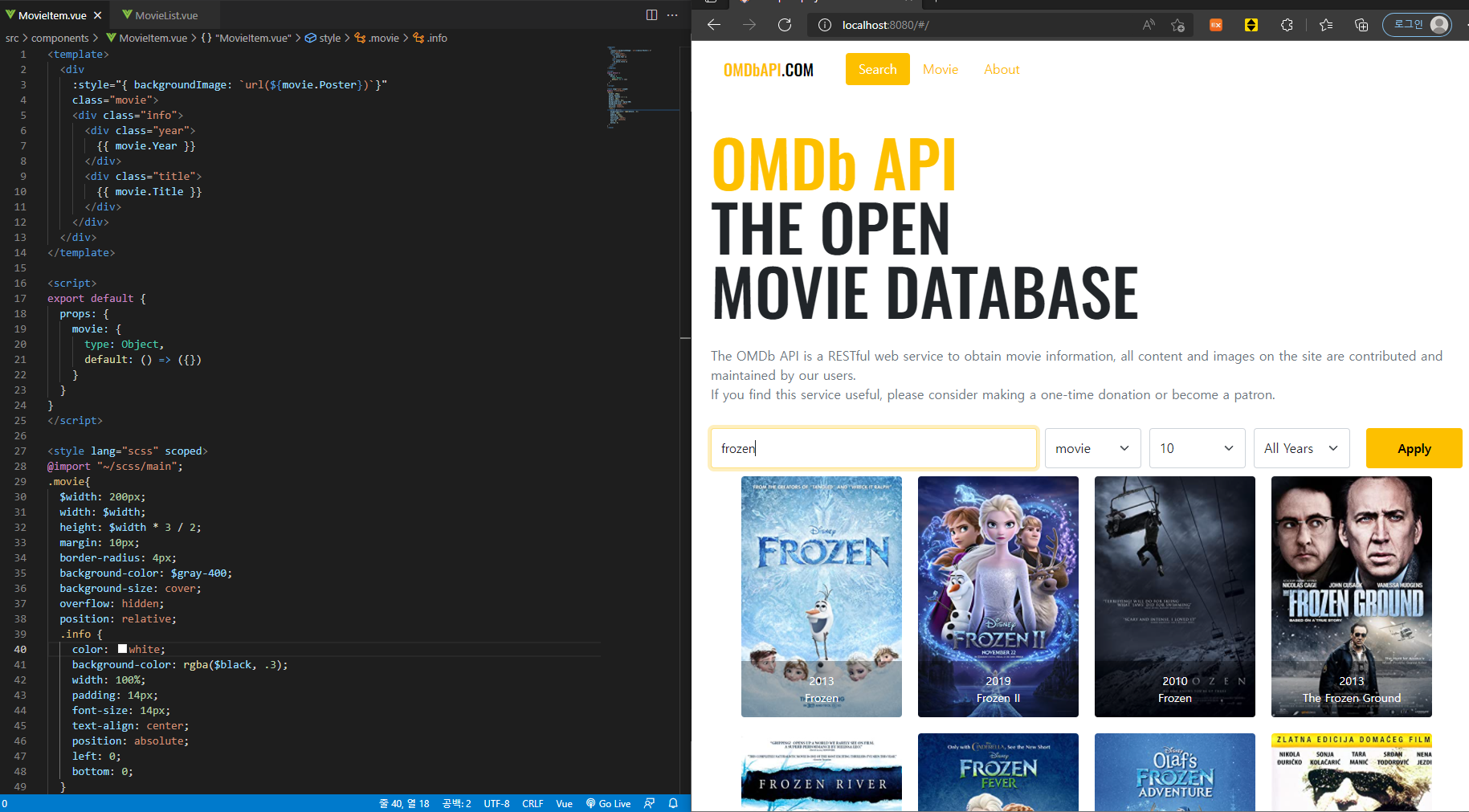Add this page to favorites
This screenshot has width=1469, height=812.
point(1178,25)
